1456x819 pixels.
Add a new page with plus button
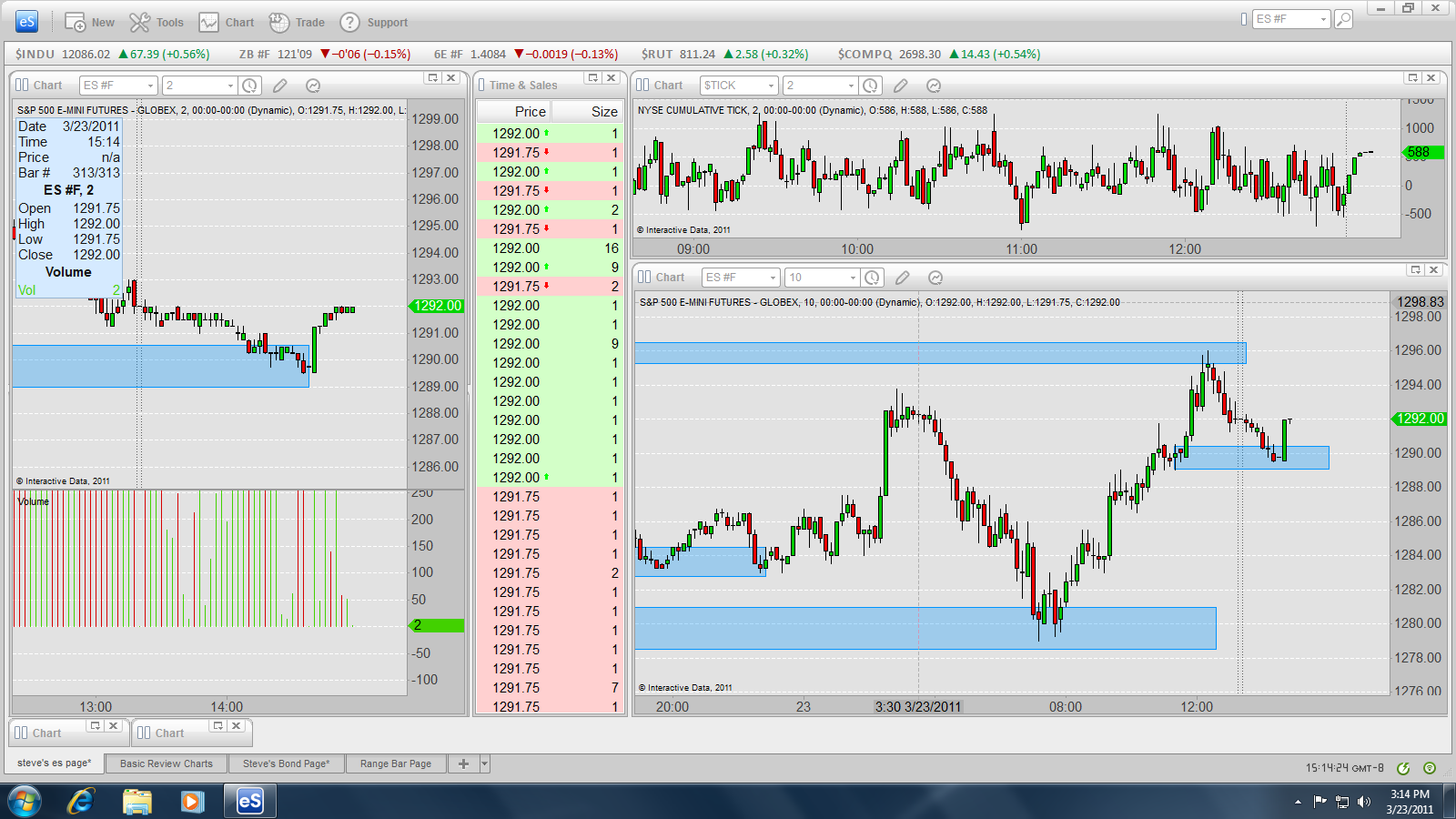(463, 763)
